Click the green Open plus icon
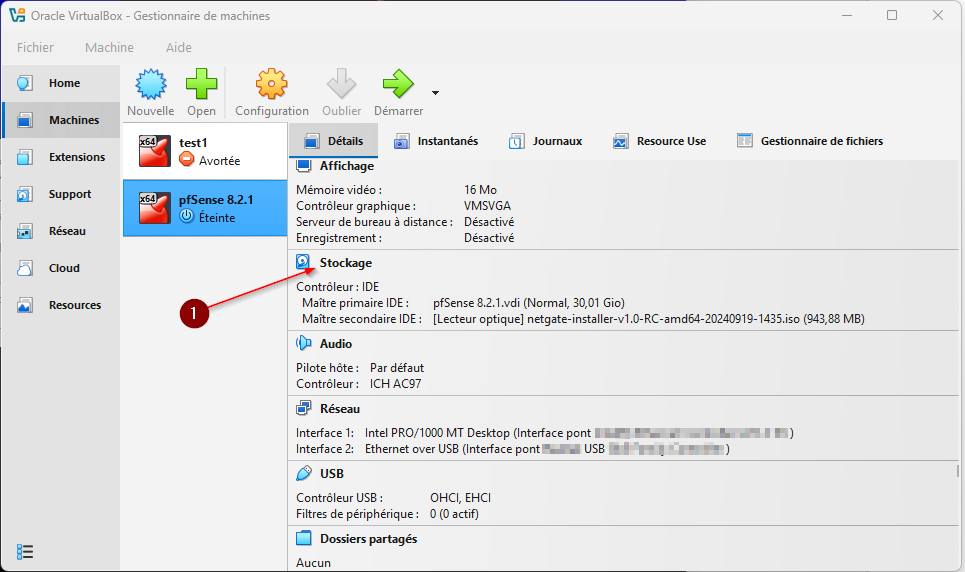The width and height of the screenshot is (965, 572). [201, 84]
